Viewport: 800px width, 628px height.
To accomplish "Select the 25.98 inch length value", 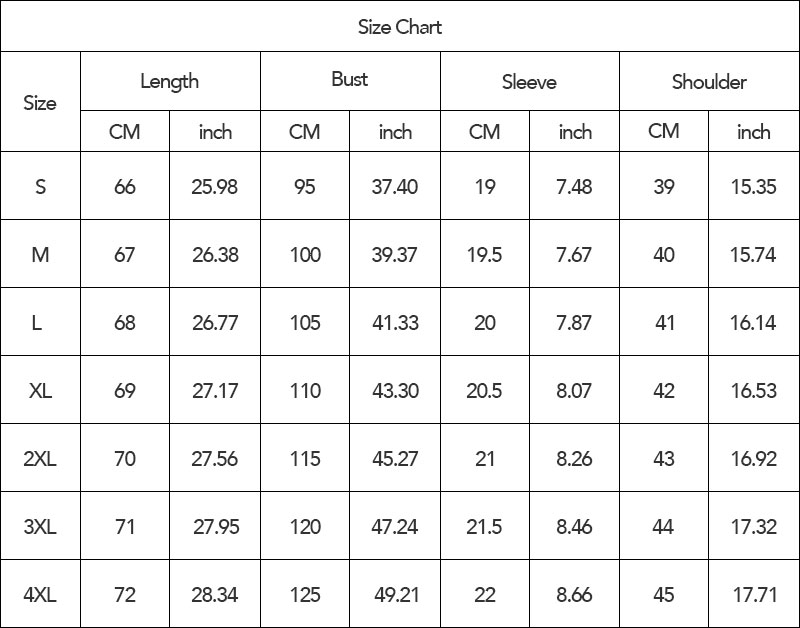I will point(215,186).
